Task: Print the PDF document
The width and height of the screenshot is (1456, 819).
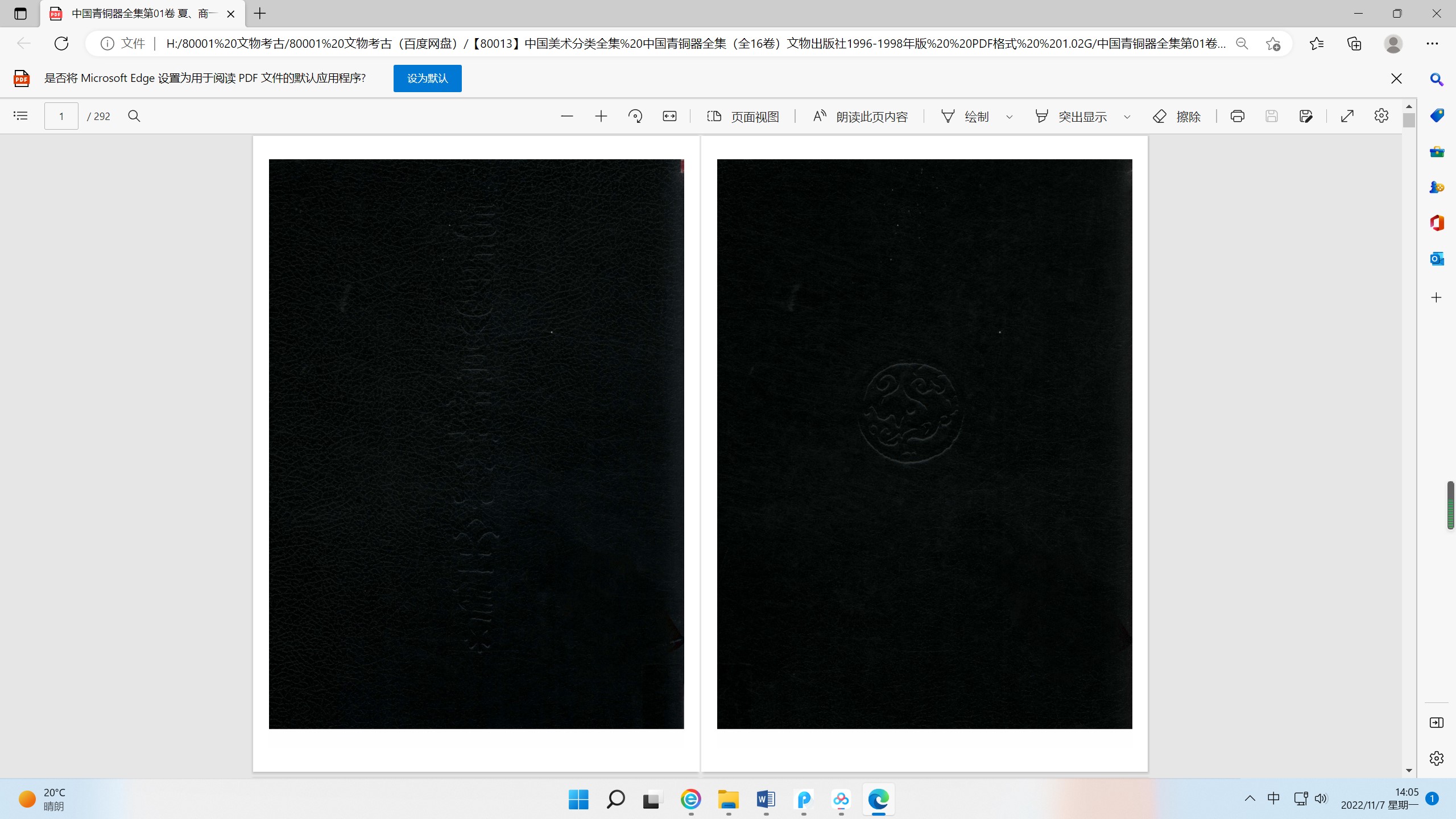Action: [x=1238, y=116]
